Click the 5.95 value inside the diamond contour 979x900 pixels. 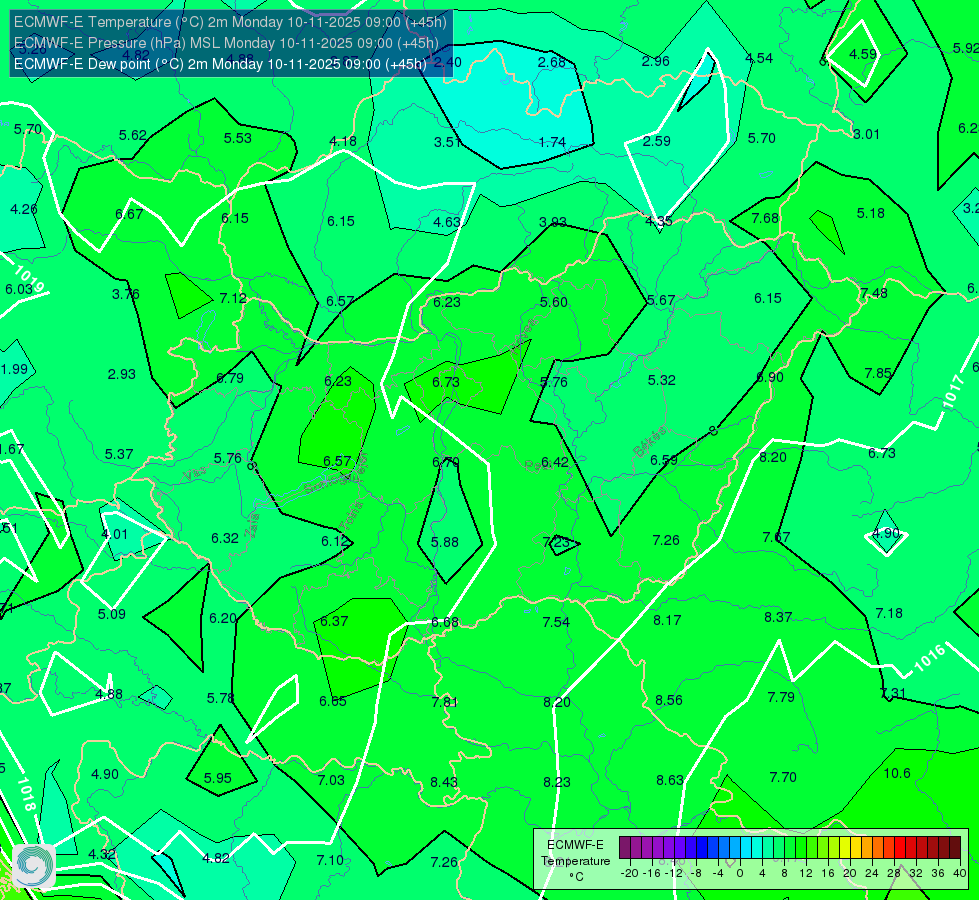click(218, 778)
